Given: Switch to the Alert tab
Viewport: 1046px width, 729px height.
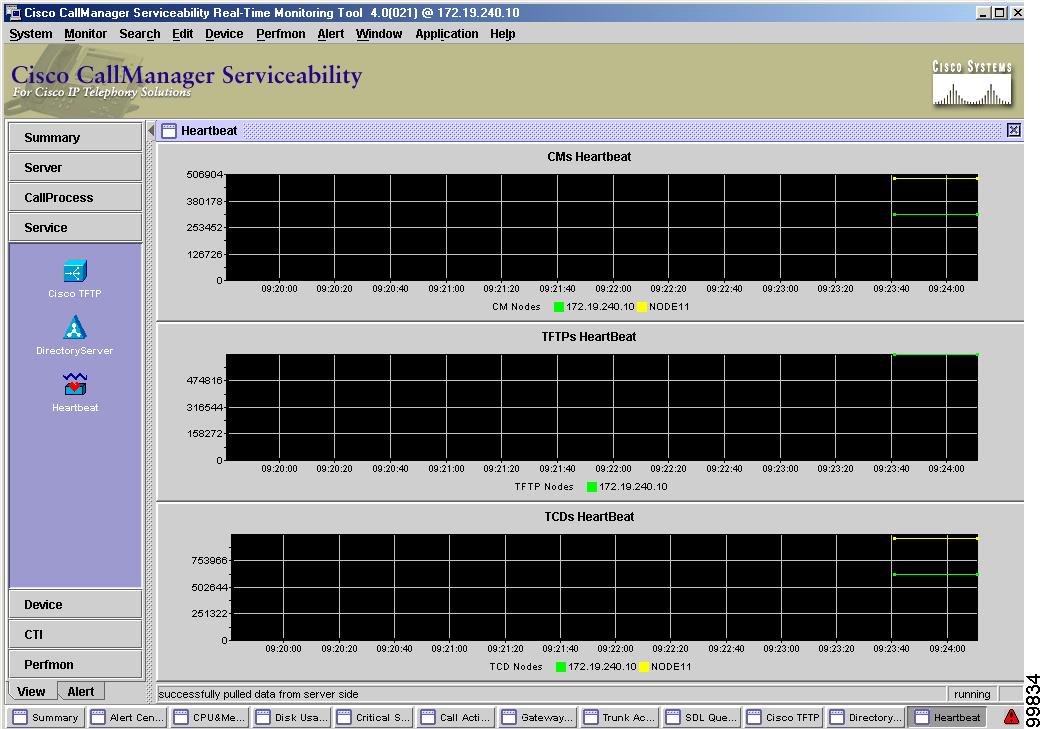Looking at the screenshot, I should pyautogui.click(x=81, y=692).
